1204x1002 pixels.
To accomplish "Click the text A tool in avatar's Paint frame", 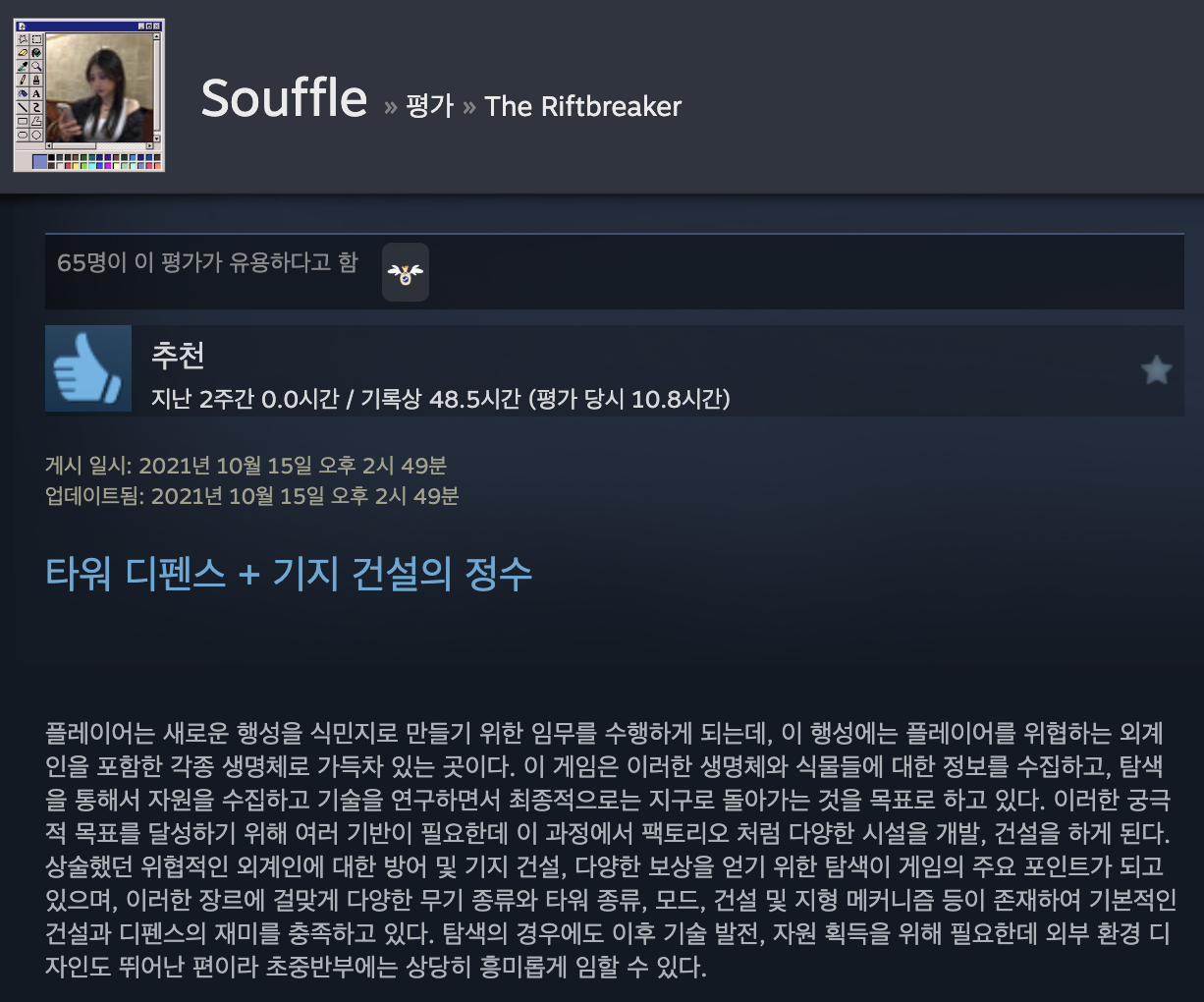I will pyautogui.click(x=36, y=93).
